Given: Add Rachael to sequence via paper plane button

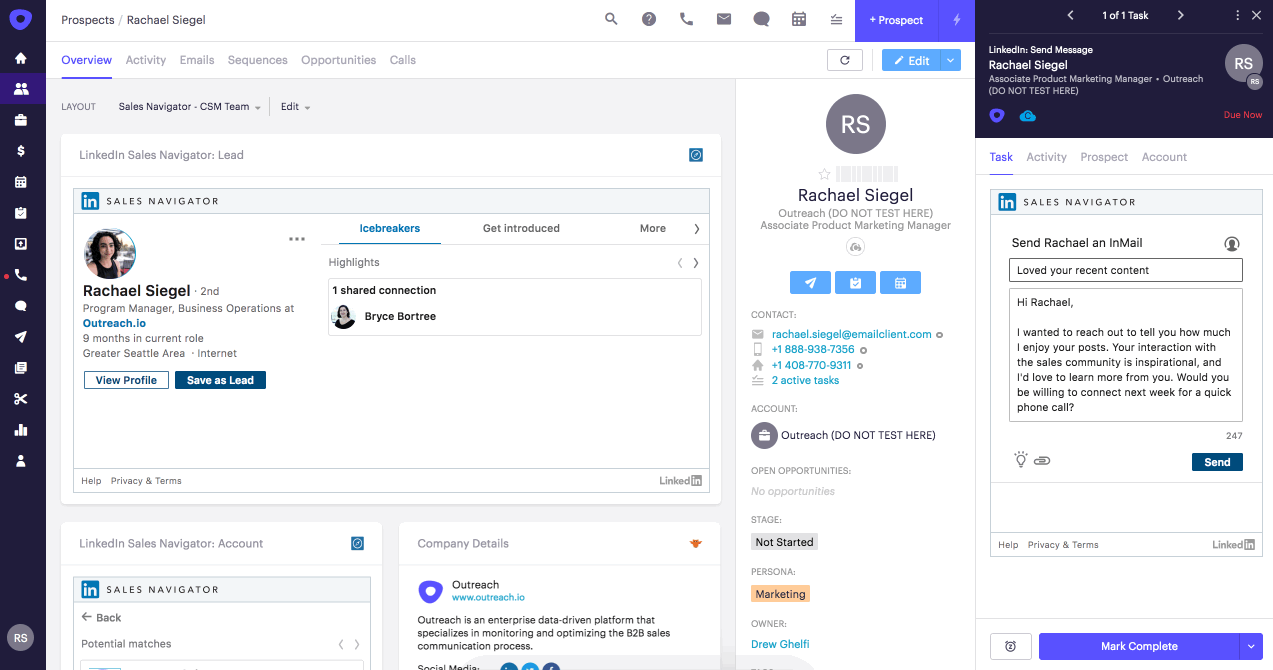Looking at the screenshot, I should tap(810, 283).
